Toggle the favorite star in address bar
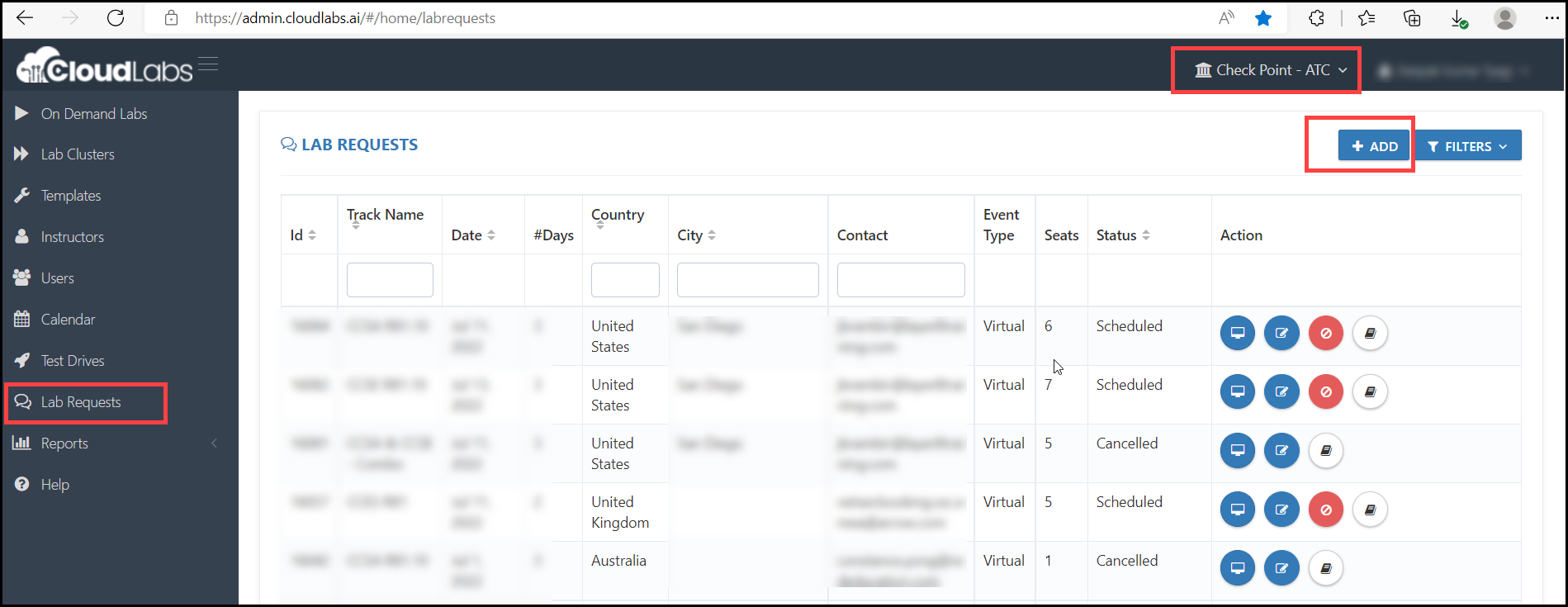This screenshot has width=1568, height=607. coord(1263,17)
